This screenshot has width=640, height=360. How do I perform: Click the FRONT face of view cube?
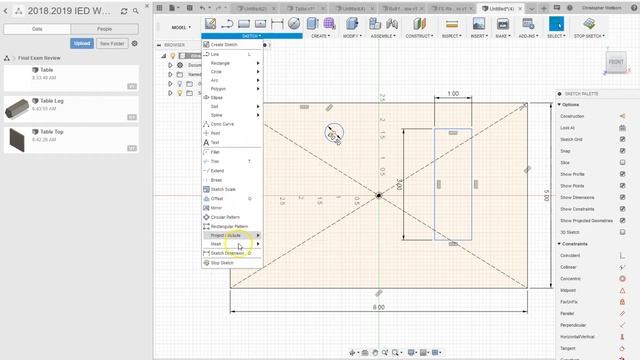click(x=616, y=62)
